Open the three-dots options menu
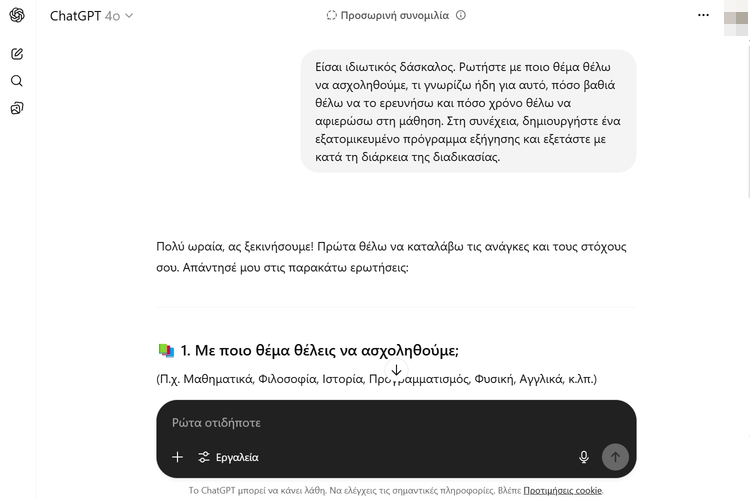750x500 pixels. (x=703, y=15)
